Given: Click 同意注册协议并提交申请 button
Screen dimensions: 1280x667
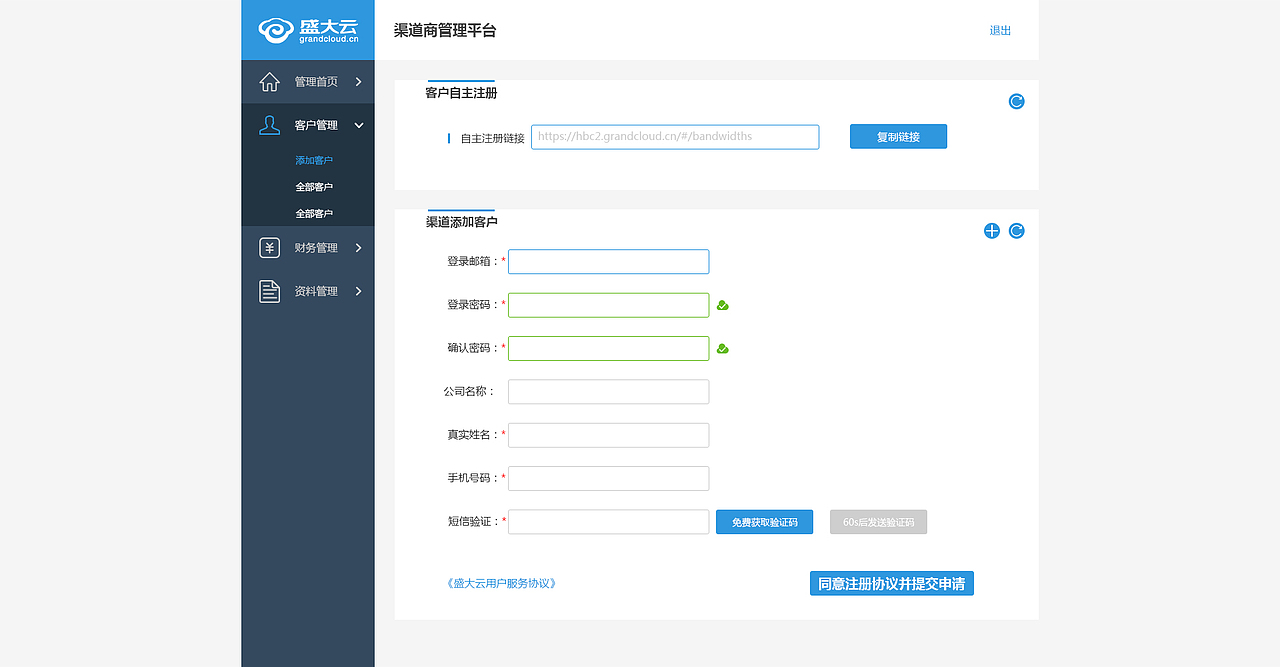Looking at the screenshot, I should click(x=891, y=584).
